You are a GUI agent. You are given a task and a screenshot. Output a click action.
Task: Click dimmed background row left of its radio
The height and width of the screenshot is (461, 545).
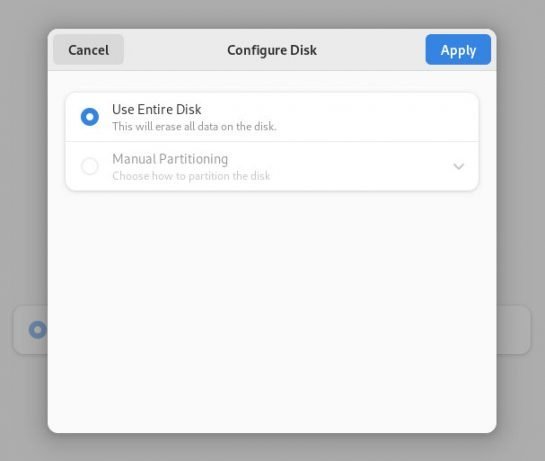click(21, 330)
